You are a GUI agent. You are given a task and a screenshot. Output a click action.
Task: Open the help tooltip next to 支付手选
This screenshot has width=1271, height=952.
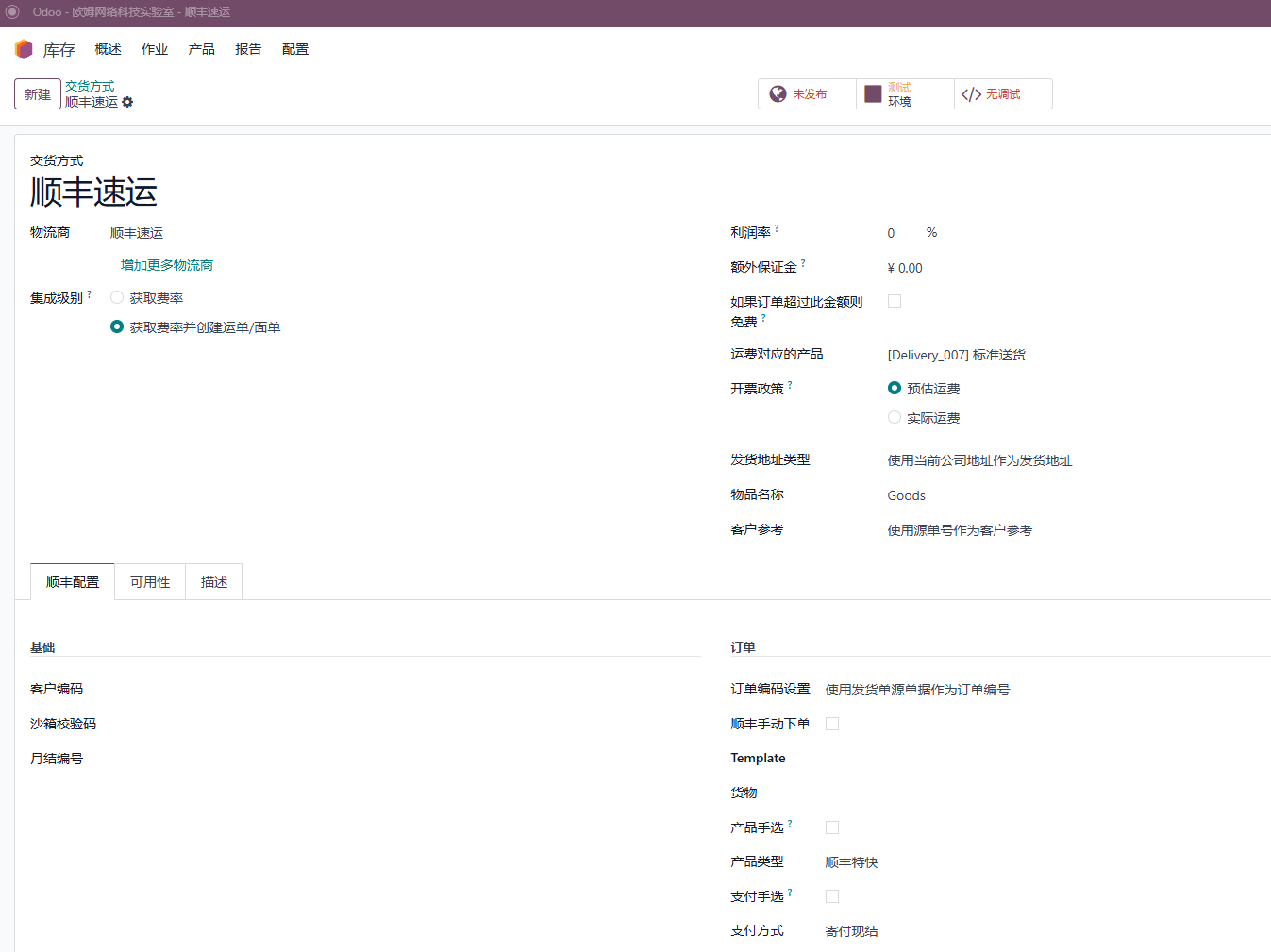[790, 892]
